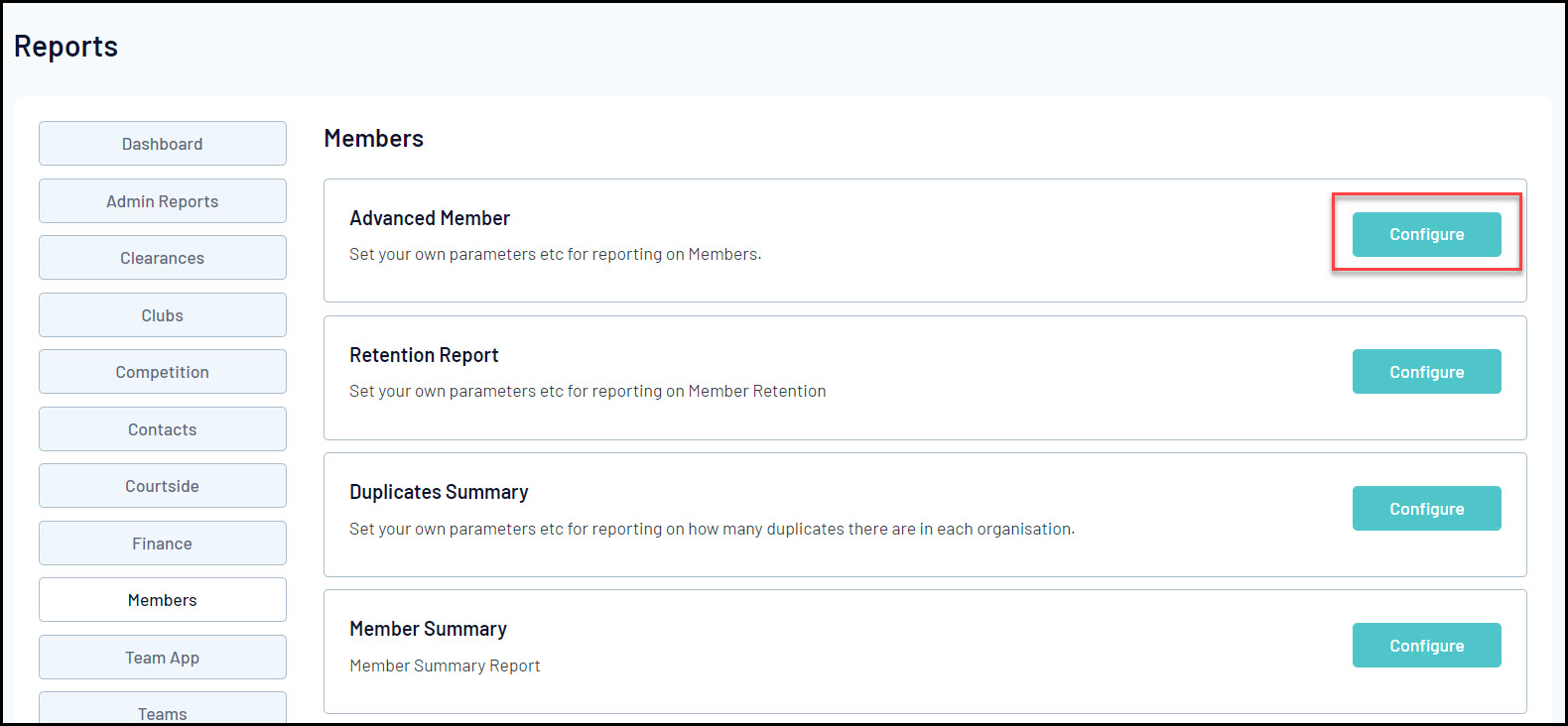Switch to Competition reports
Viewport: 1568px width, 726px height.
(x=163, y=372)
